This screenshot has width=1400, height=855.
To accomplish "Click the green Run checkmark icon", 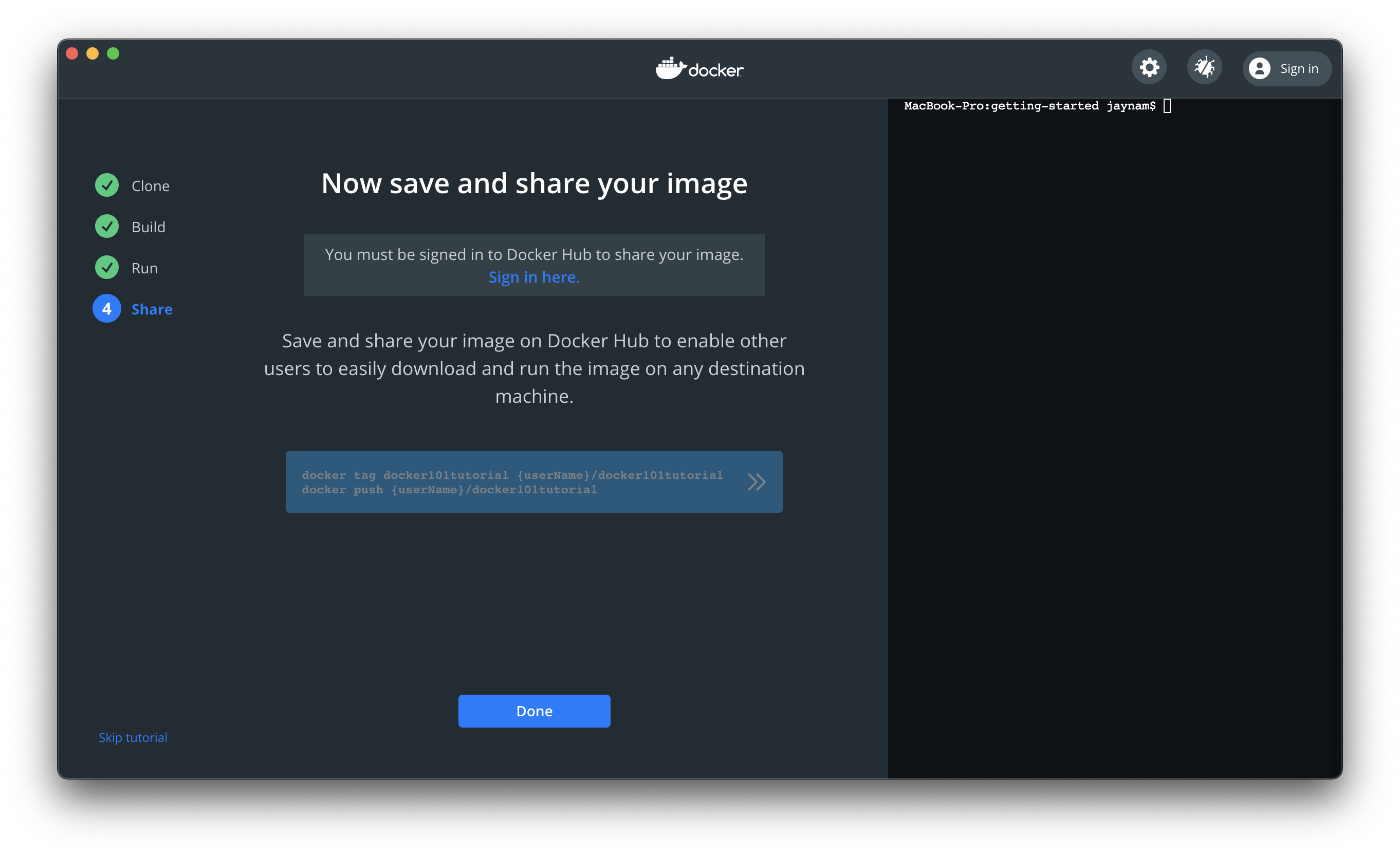I will click(107, 268).
